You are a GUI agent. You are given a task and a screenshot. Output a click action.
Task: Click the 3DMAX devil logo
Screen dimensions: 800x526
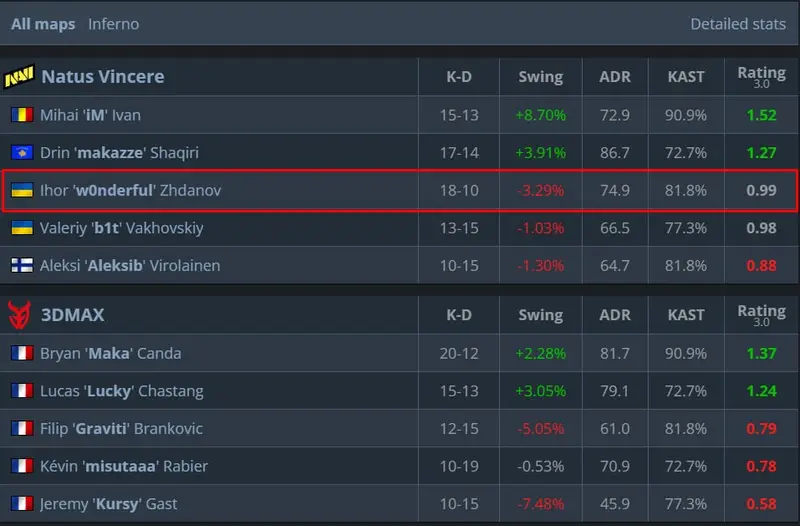19,315
